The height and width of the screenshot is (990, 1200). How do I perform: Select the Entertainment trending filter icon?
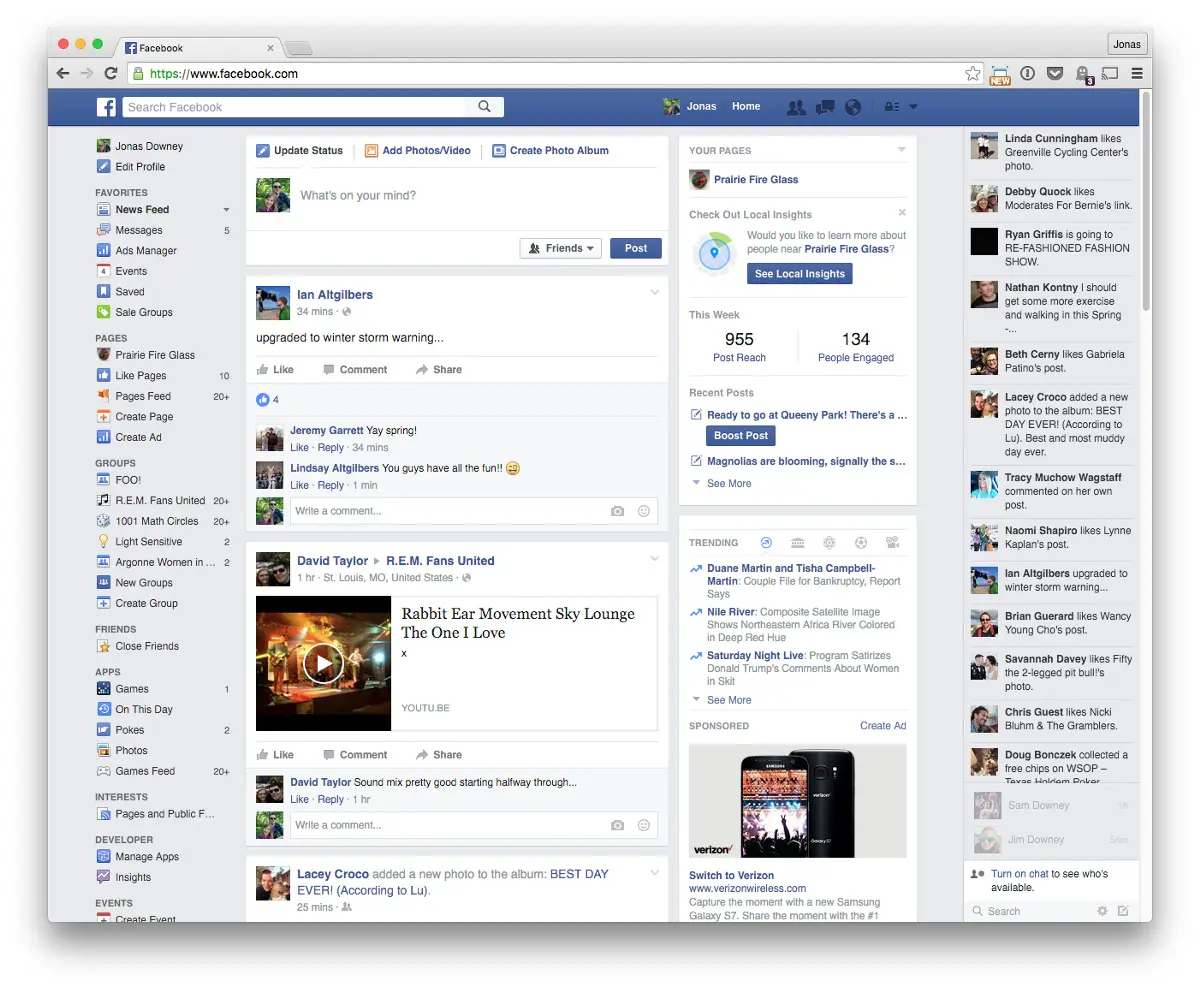pos(892,543)
